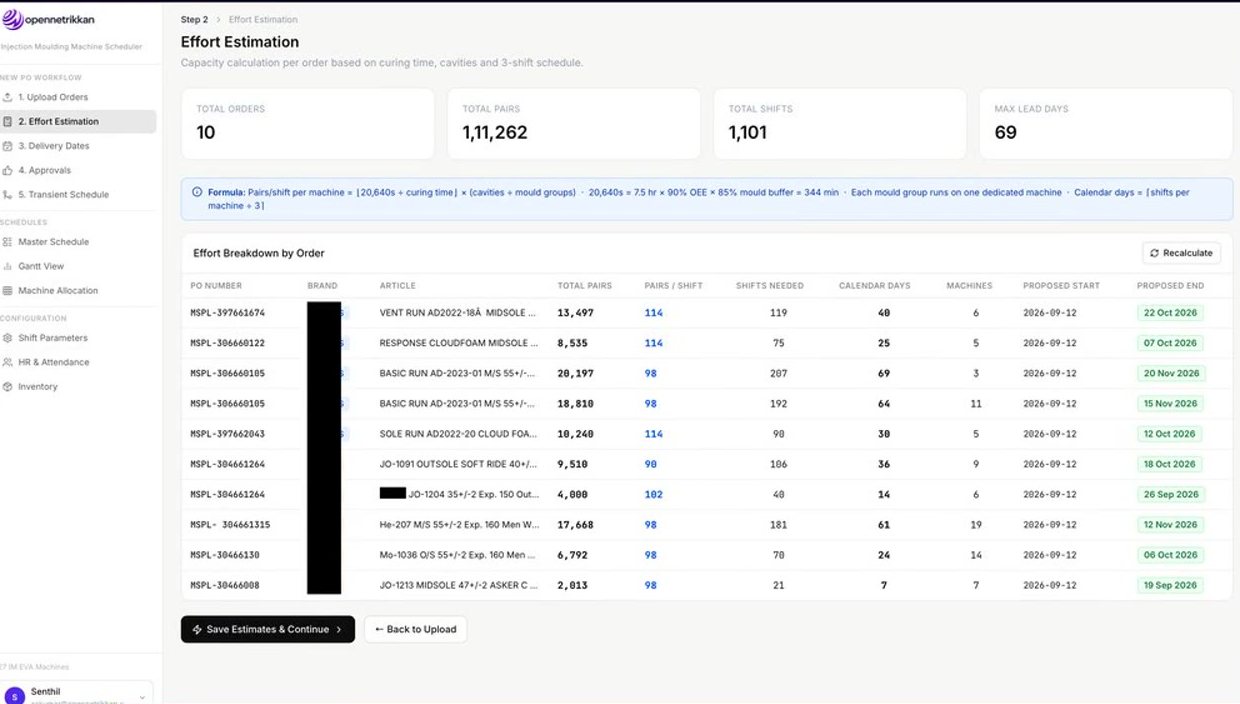Screen dimensions: 1240x704
Task: Click the Total Shifts summary card
Action: point(840,124)
